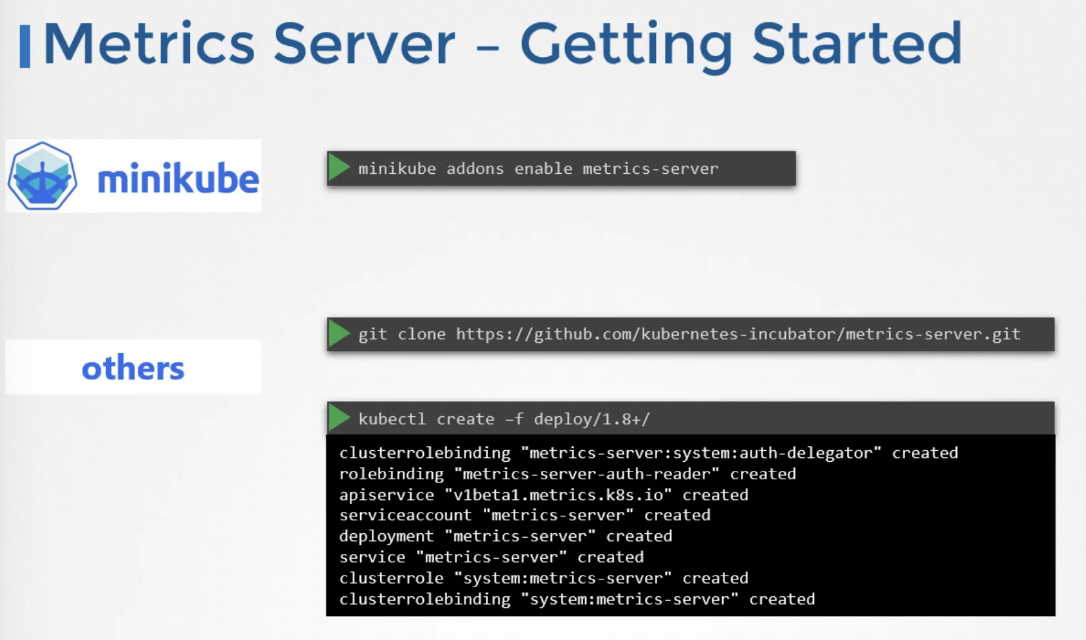Click the serviceaccount 'metrics-server' created line

(x=524, y=515)
